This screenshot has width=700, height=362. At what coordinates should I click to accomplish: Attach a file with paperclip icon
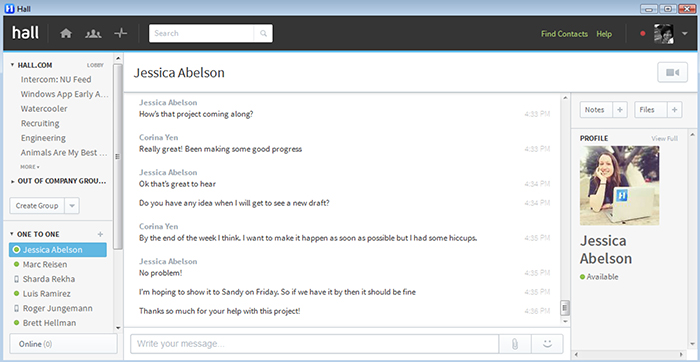tap(515, 344)
